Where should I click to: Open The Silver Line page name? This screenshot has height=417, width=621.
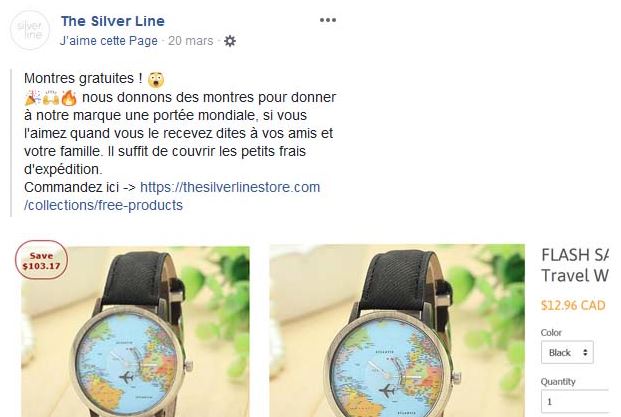coord(113,21)
